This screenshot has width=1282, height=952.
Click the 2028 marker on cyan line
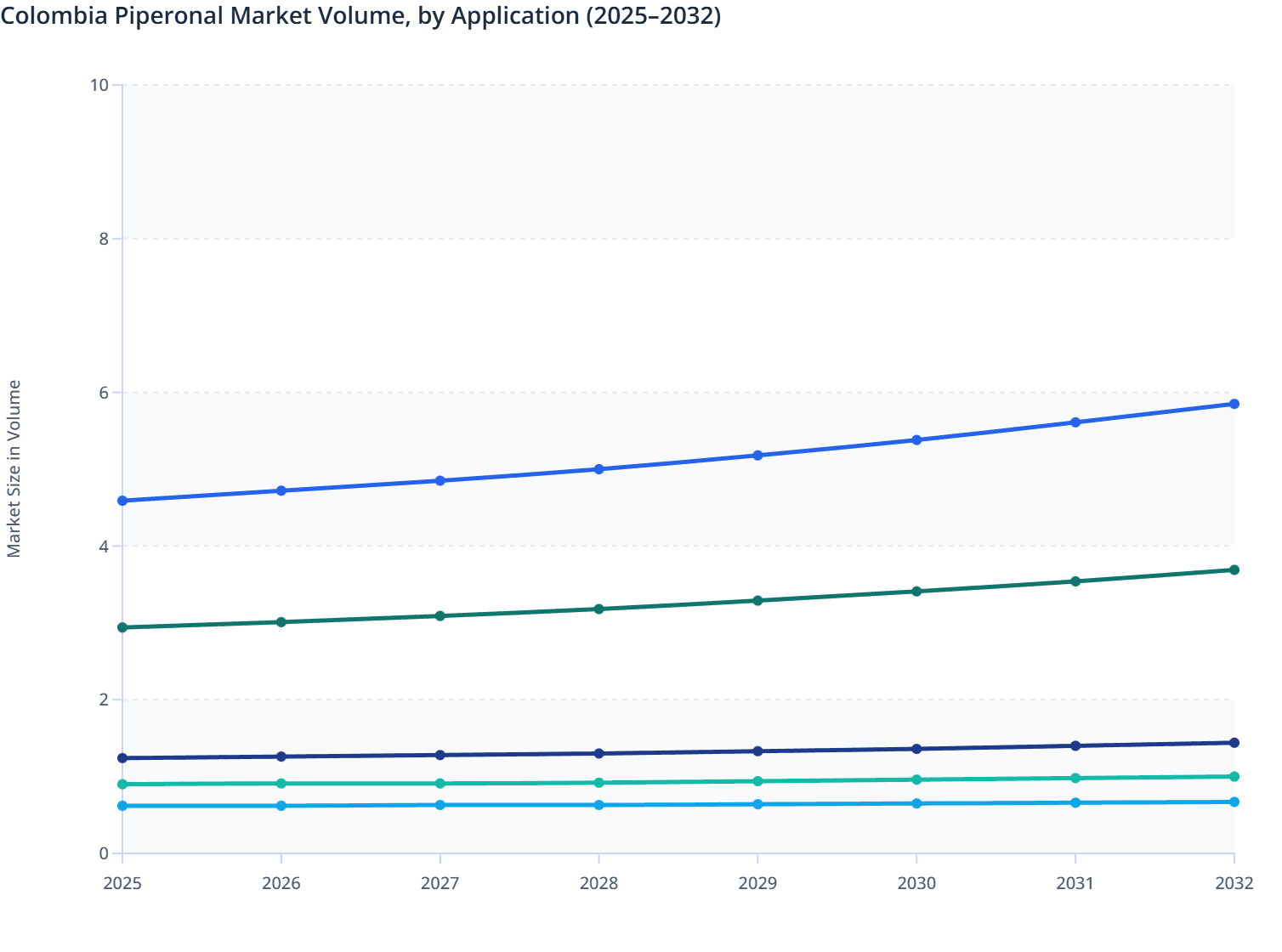pyautogui.click(x=598, y=802)
